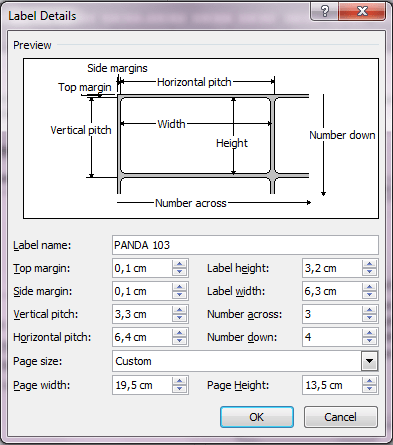Click the Label height text field
The image size is (393, 445).
coord(332,268)
